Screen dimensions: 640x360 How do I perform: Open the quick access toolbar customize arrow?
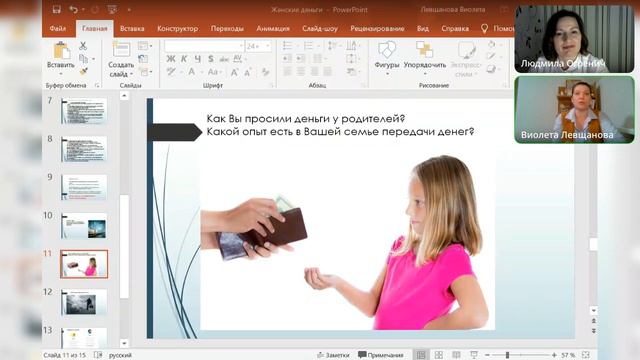click(x=129, y=9)
